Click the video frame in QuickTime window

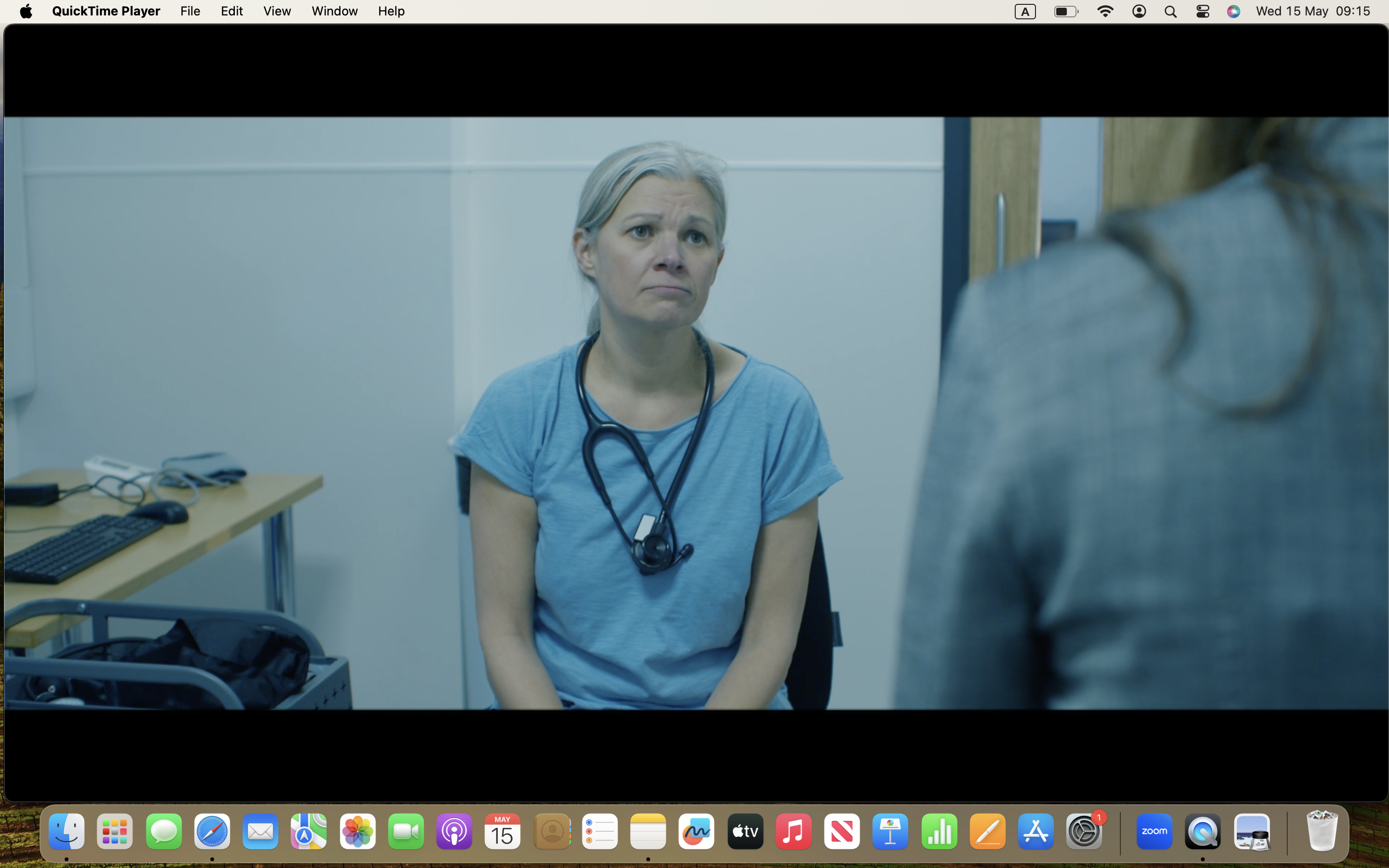coord(695,413)
